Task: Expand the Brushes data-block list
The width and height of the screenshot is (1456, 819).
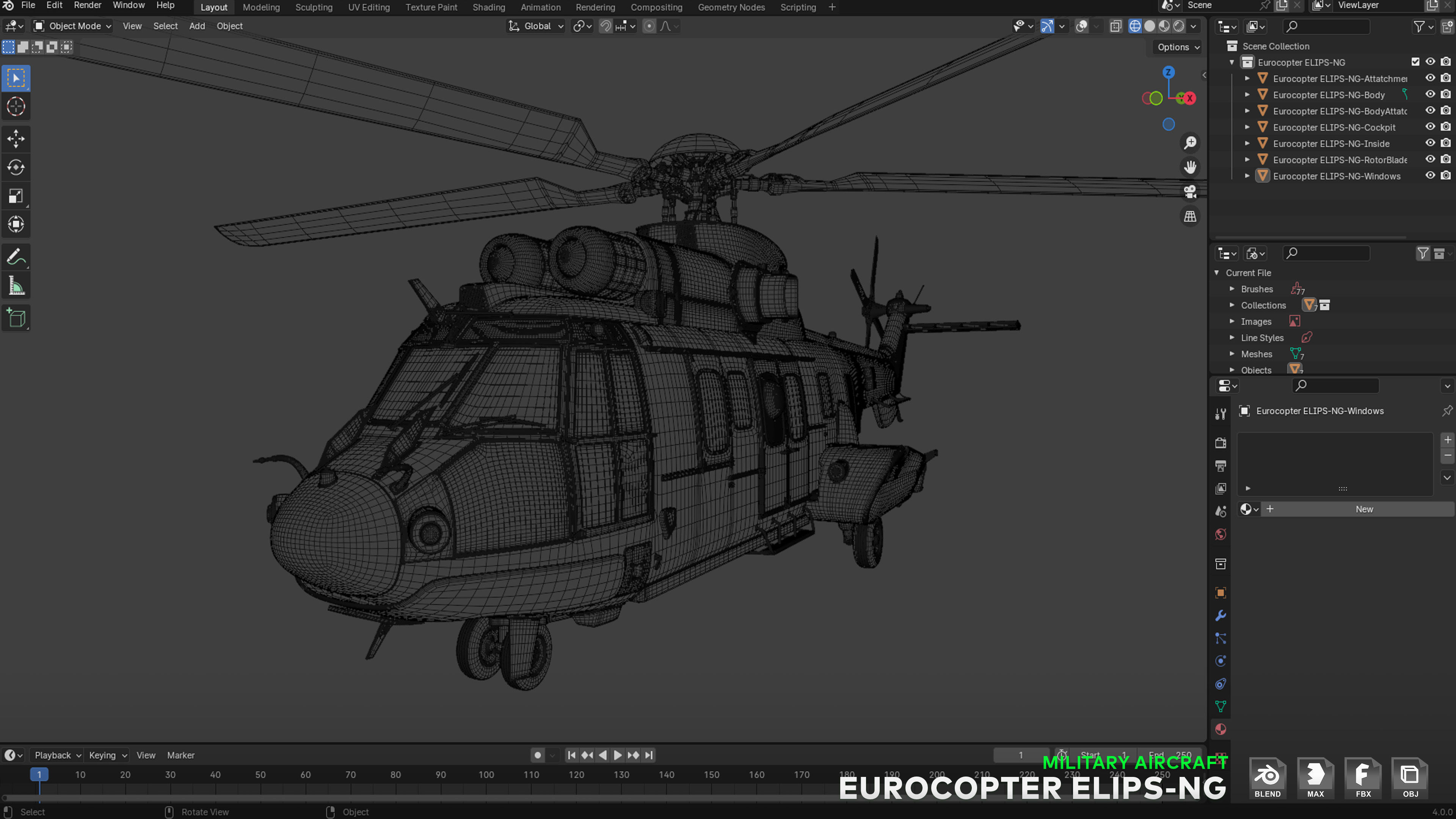Action: tap(1232, 289)
